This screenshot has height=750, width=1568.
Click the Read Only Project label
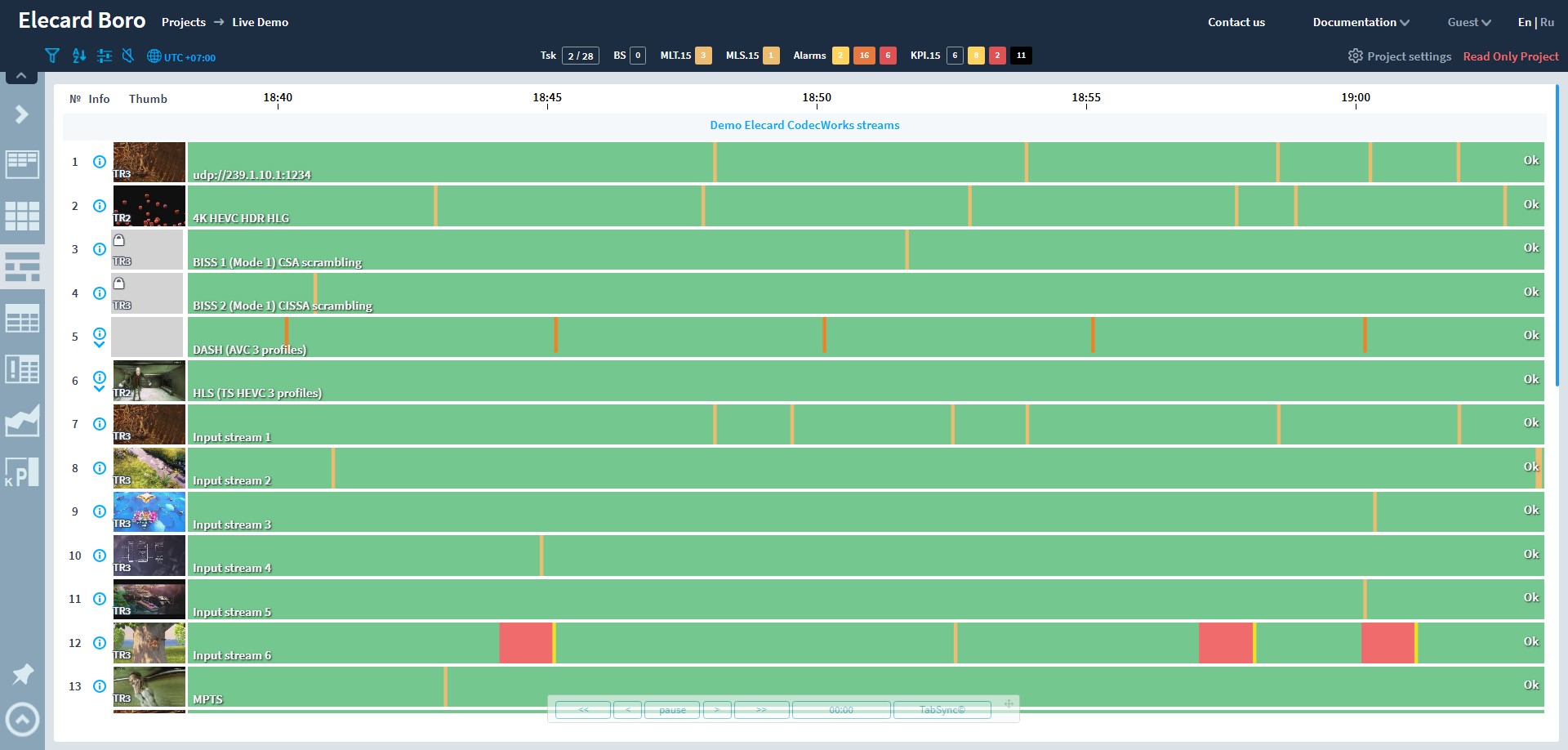click(x=1511, y=56)
